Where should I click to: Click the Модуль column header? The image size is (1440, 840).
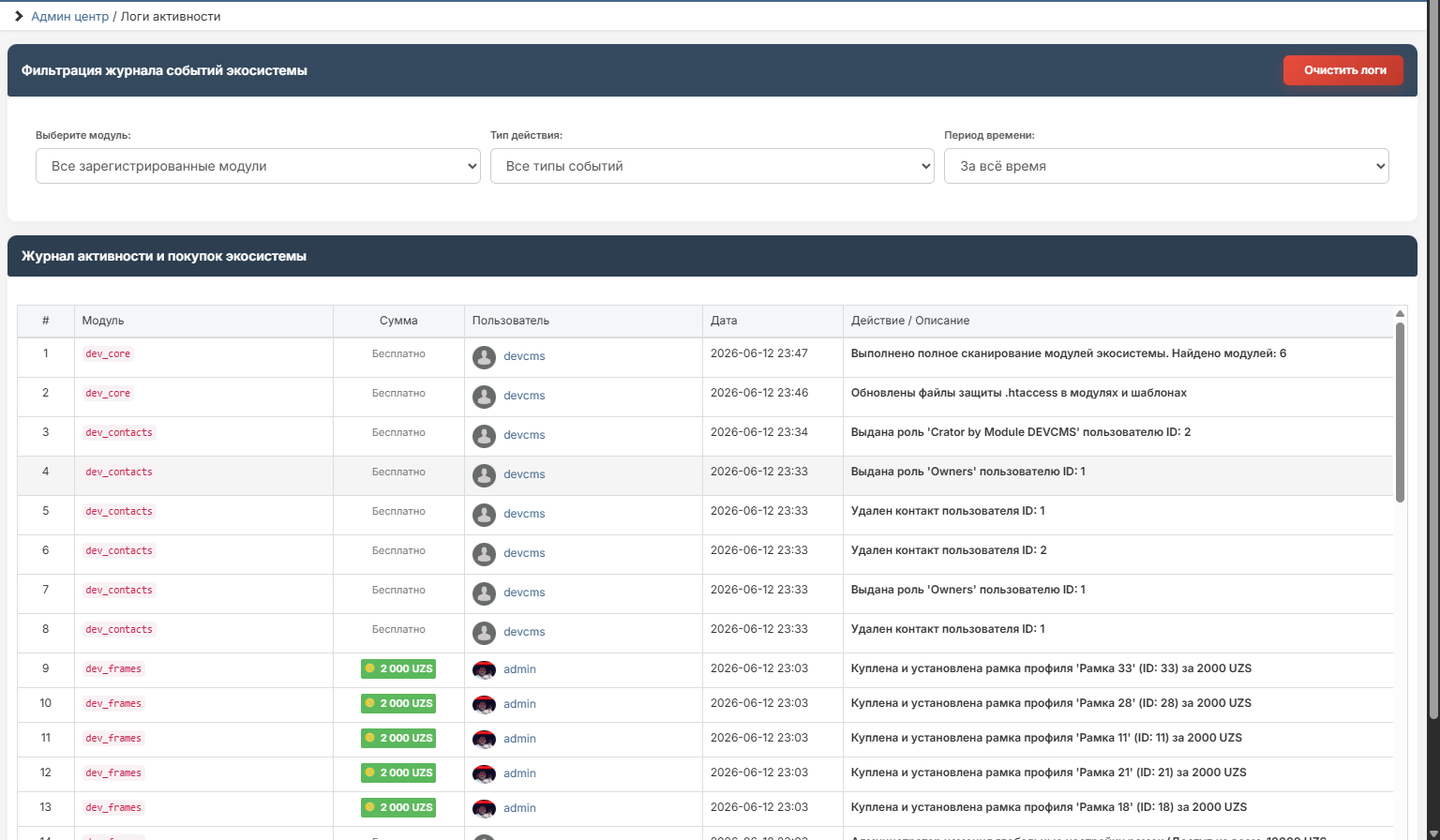point(103,321)
